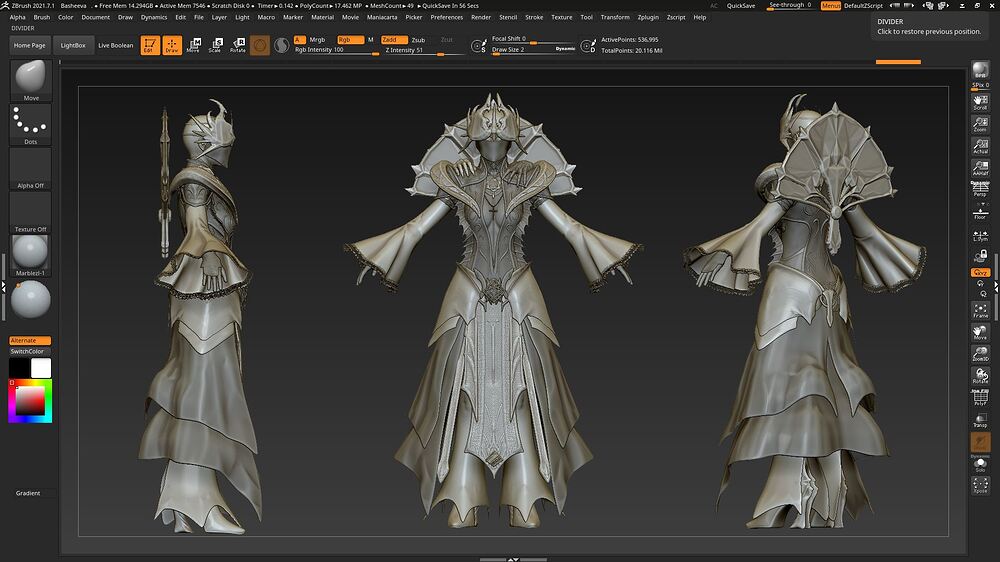The width and height of the screenshot is (1000, 562).
Task: Toggle L.Sym local symmetry
Action: coord(980,235)
